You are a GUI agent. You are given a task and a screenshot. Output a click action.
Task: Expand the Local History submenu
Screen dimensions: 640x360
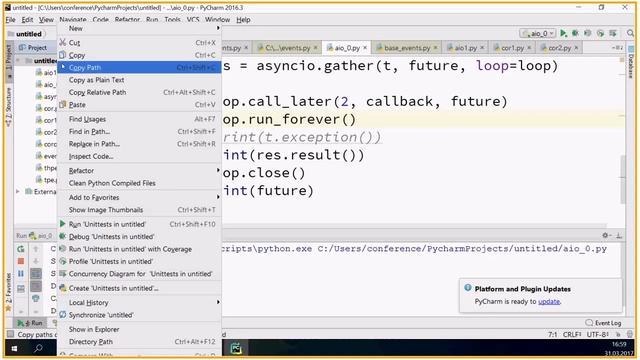[x=139, y=302]
